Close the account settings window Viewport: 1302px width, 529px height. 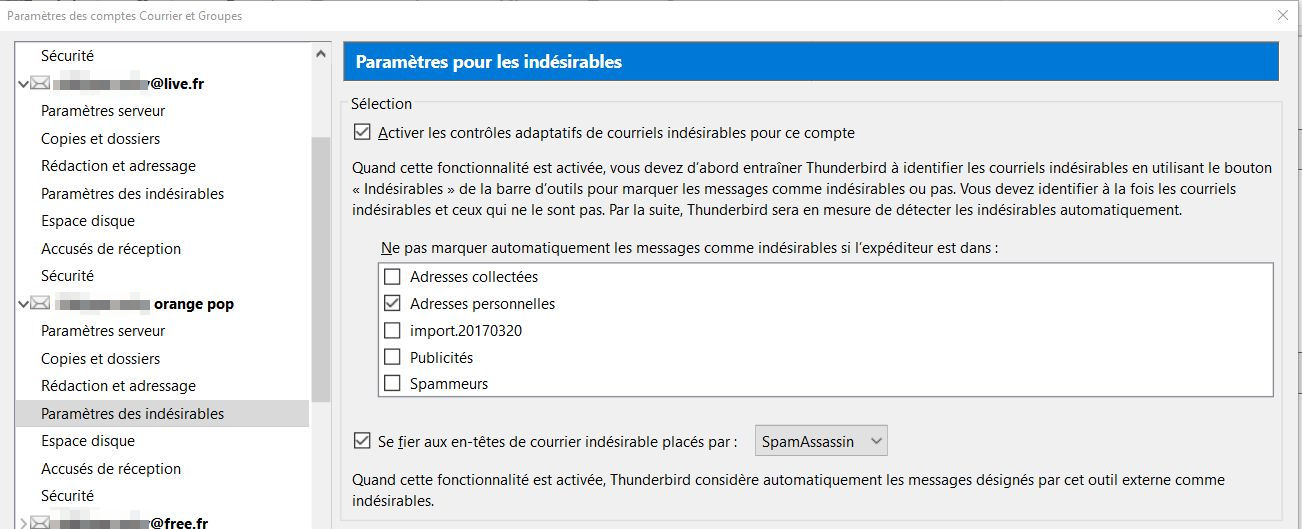[1282, 15]
